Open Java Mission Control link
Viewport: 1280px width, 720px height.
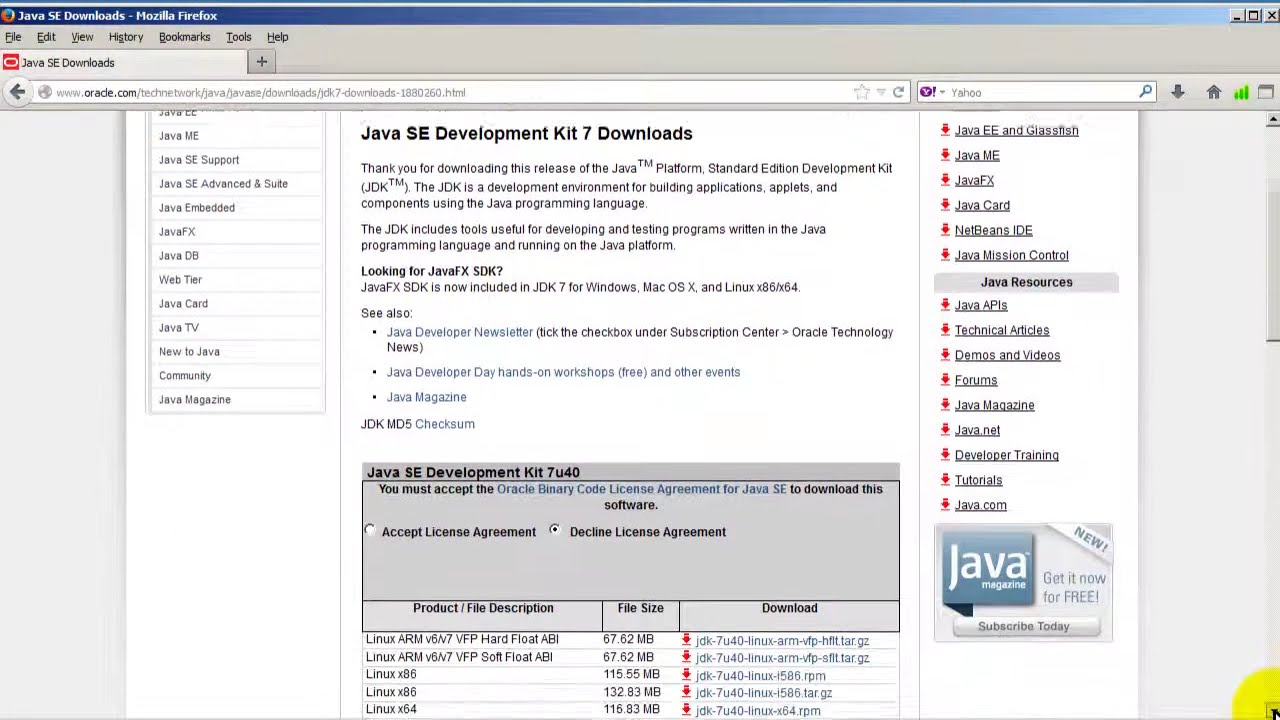pyautogui.click(x=1011, y=255)
